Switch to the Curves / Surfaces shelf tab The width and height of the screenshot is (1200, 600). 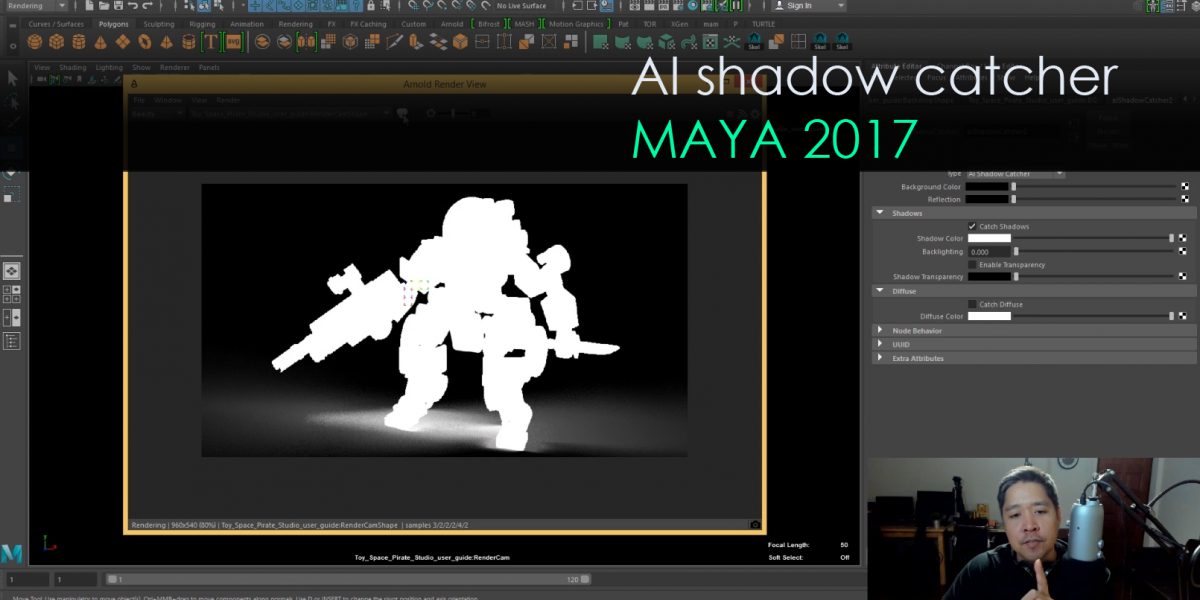[56, 24]
